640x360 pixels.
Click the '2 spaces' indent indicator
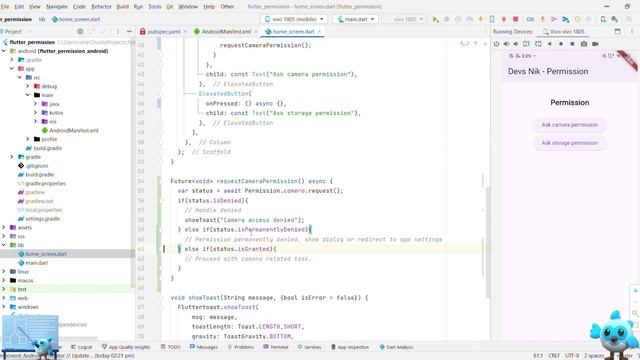pyautogui.click(x=594, y=356)
